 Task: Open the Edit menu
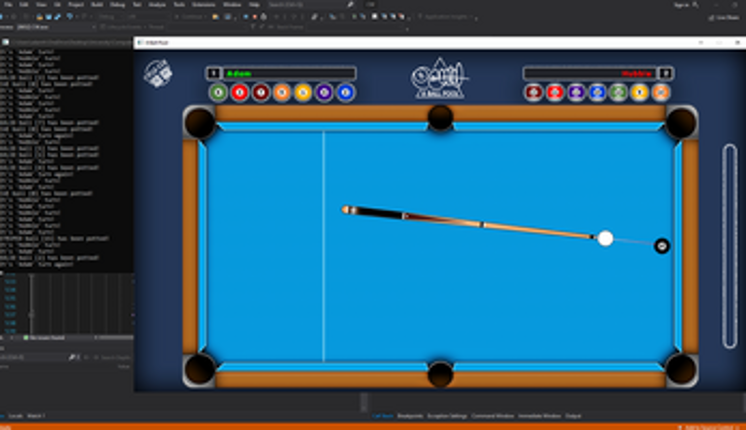(x=24, y=4)
